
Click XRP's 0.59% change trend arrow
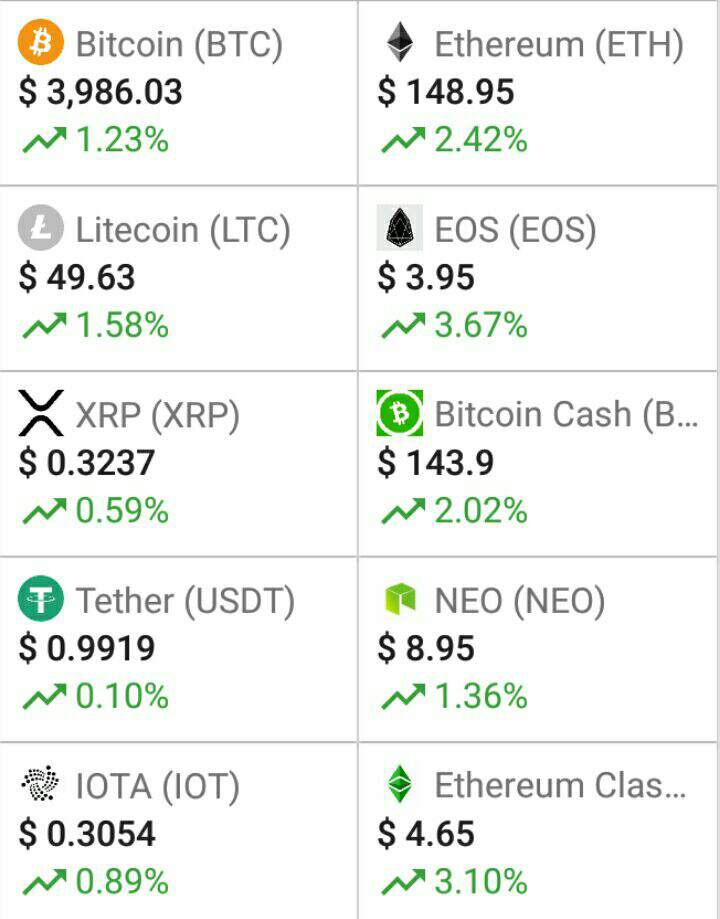(x=44, y=512)
